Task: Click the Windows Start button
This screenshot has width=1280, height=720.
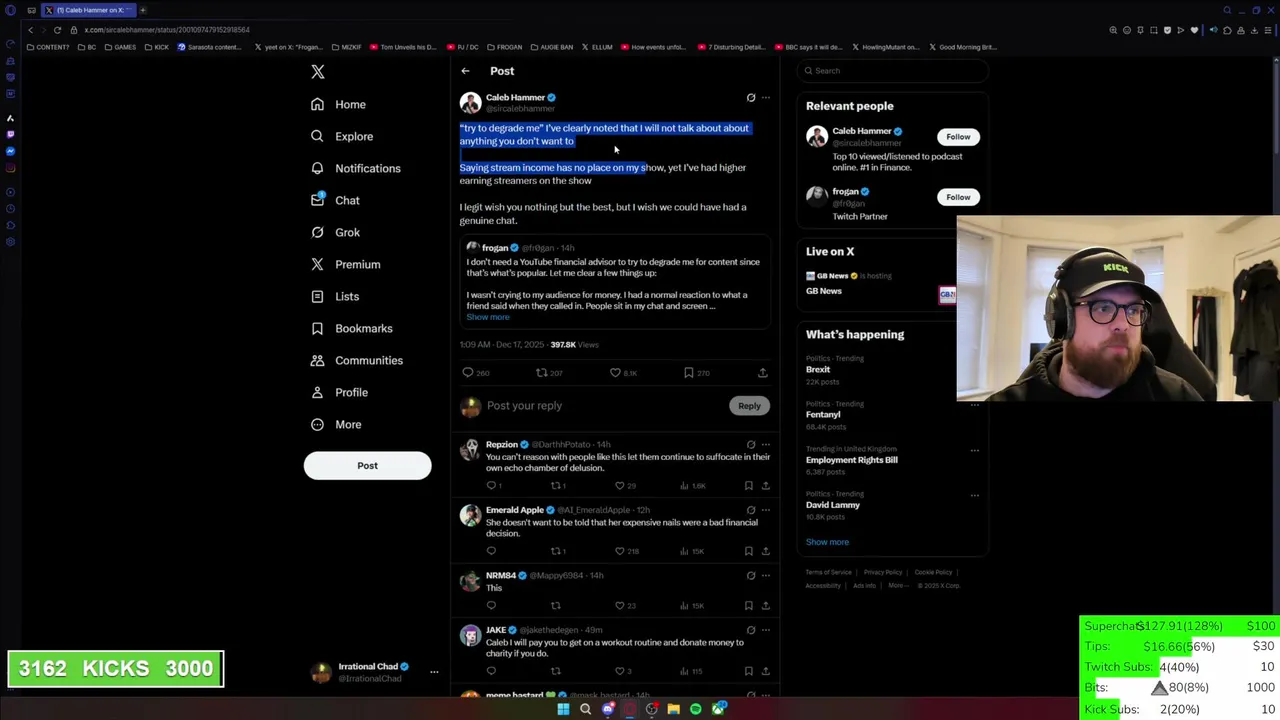Action: [x=563, y=709]
